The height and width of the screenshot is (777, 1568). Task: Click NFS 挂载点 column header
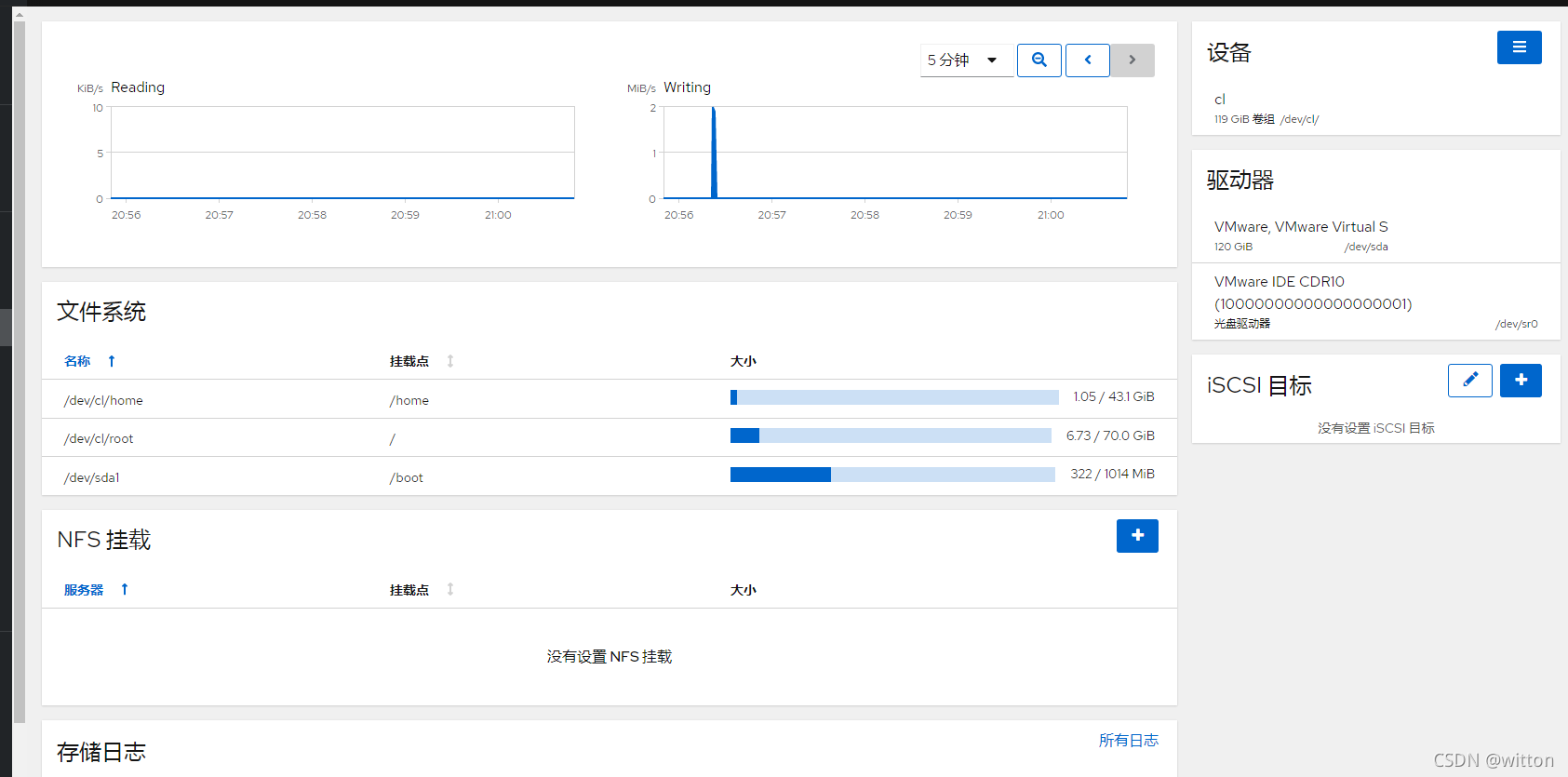pos(409,590)
